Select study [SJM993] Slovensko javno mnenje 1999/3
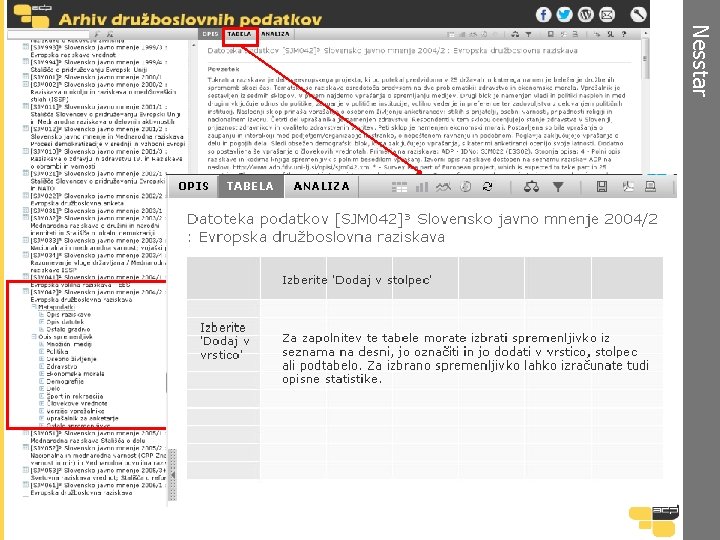Screen dimensions: 720x540 pyautogui.click(x=98, y=51)
